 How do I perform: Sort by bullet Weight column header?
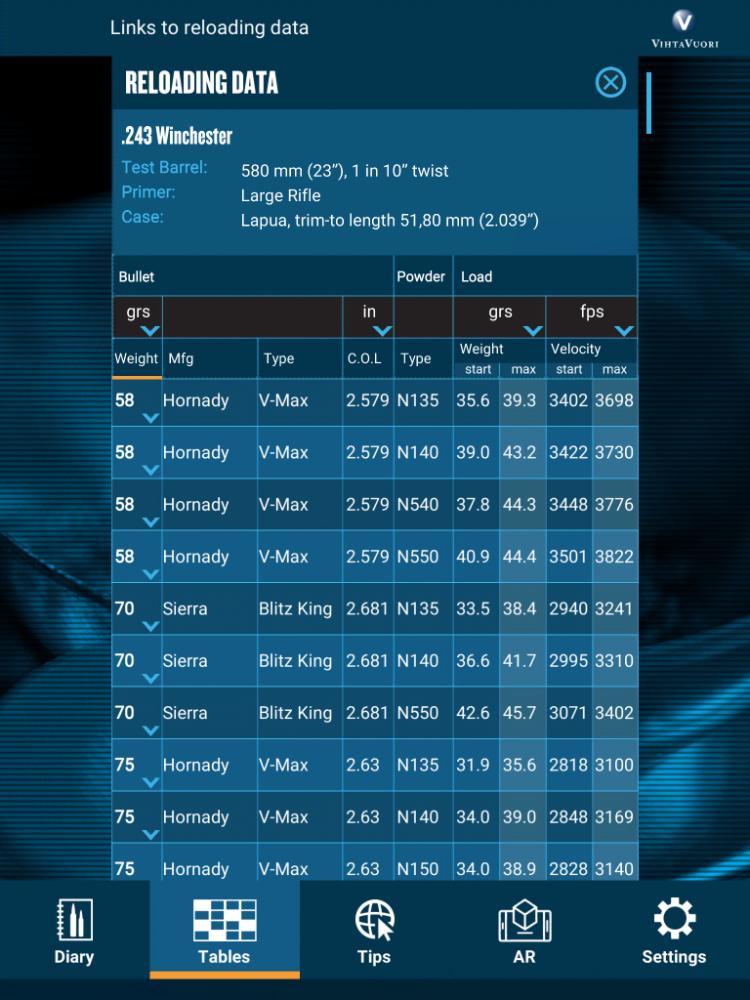[136, 358]
